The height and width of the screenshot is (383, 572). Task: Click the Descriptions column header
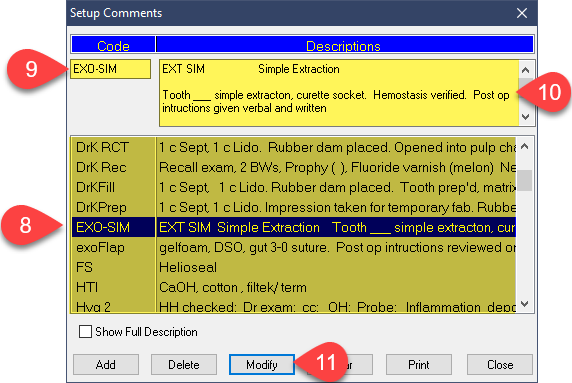coord(345,45)
